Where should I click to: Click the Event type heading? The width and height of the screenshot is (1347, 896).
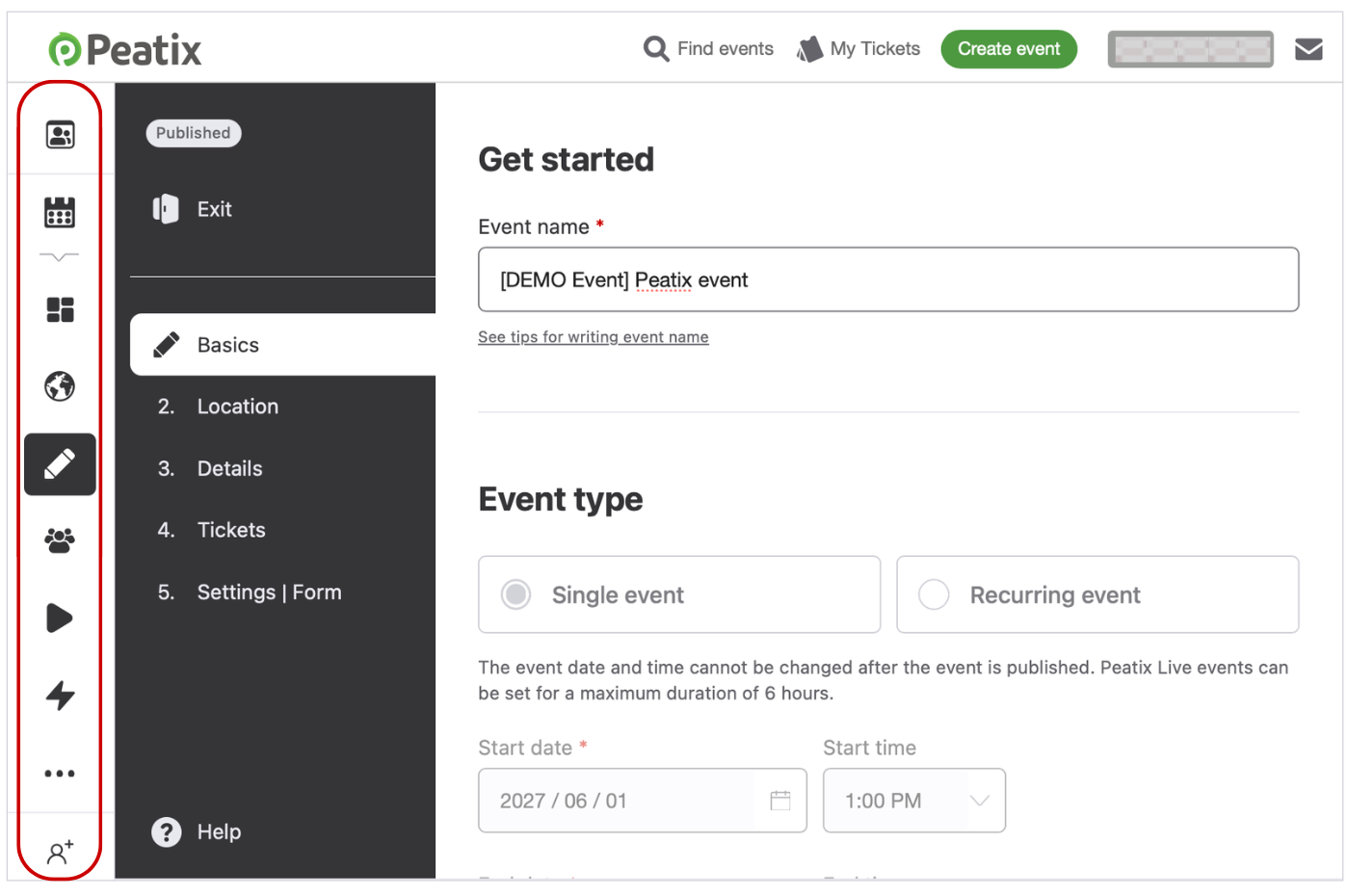[x=561, y=499]
